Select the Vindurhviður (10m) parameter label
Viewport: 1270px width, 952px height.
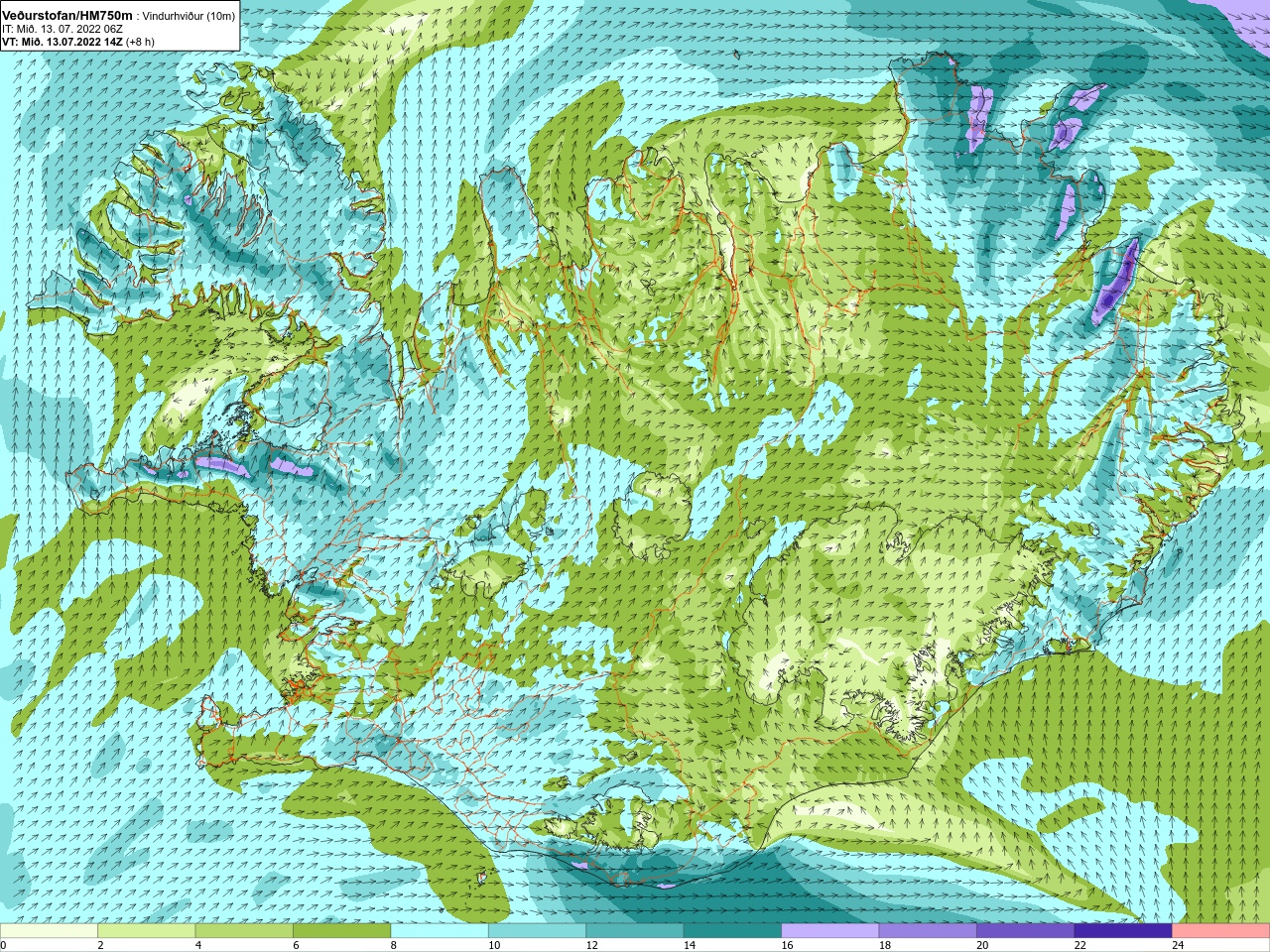(190, 16)
